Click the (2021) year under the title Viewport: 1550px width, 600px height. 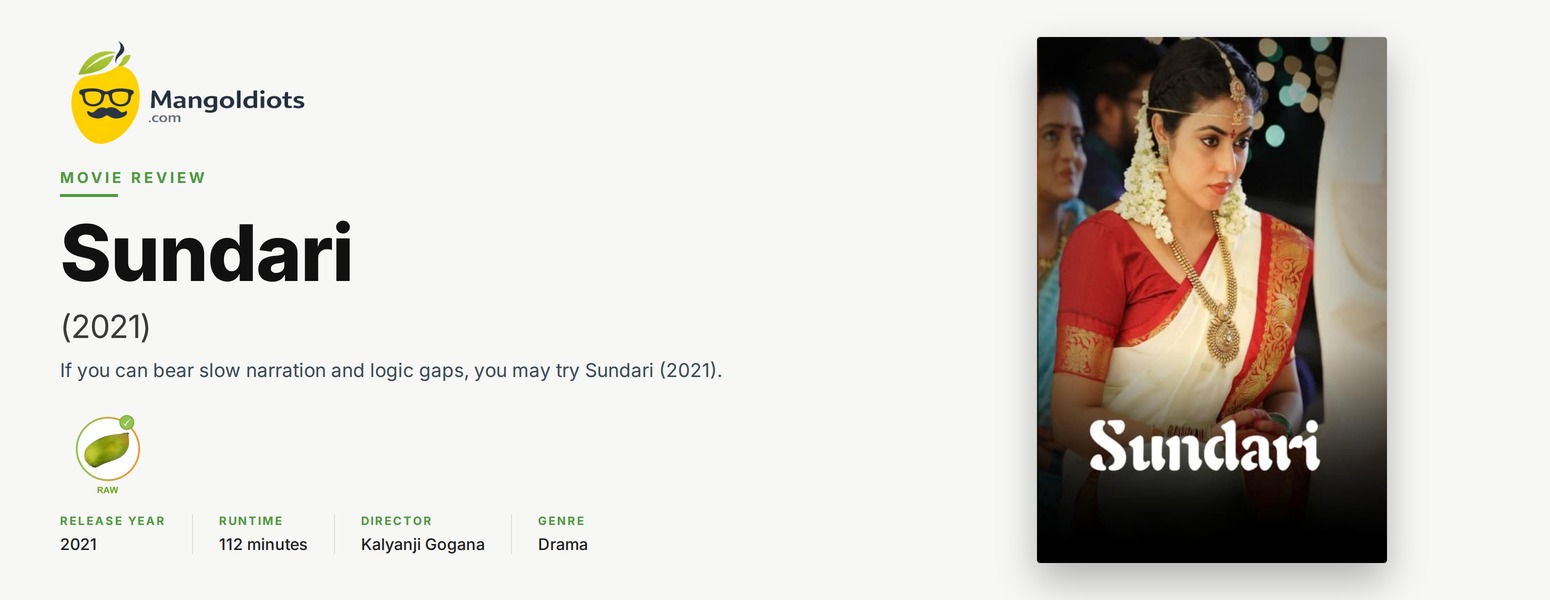tap(105, 326)
